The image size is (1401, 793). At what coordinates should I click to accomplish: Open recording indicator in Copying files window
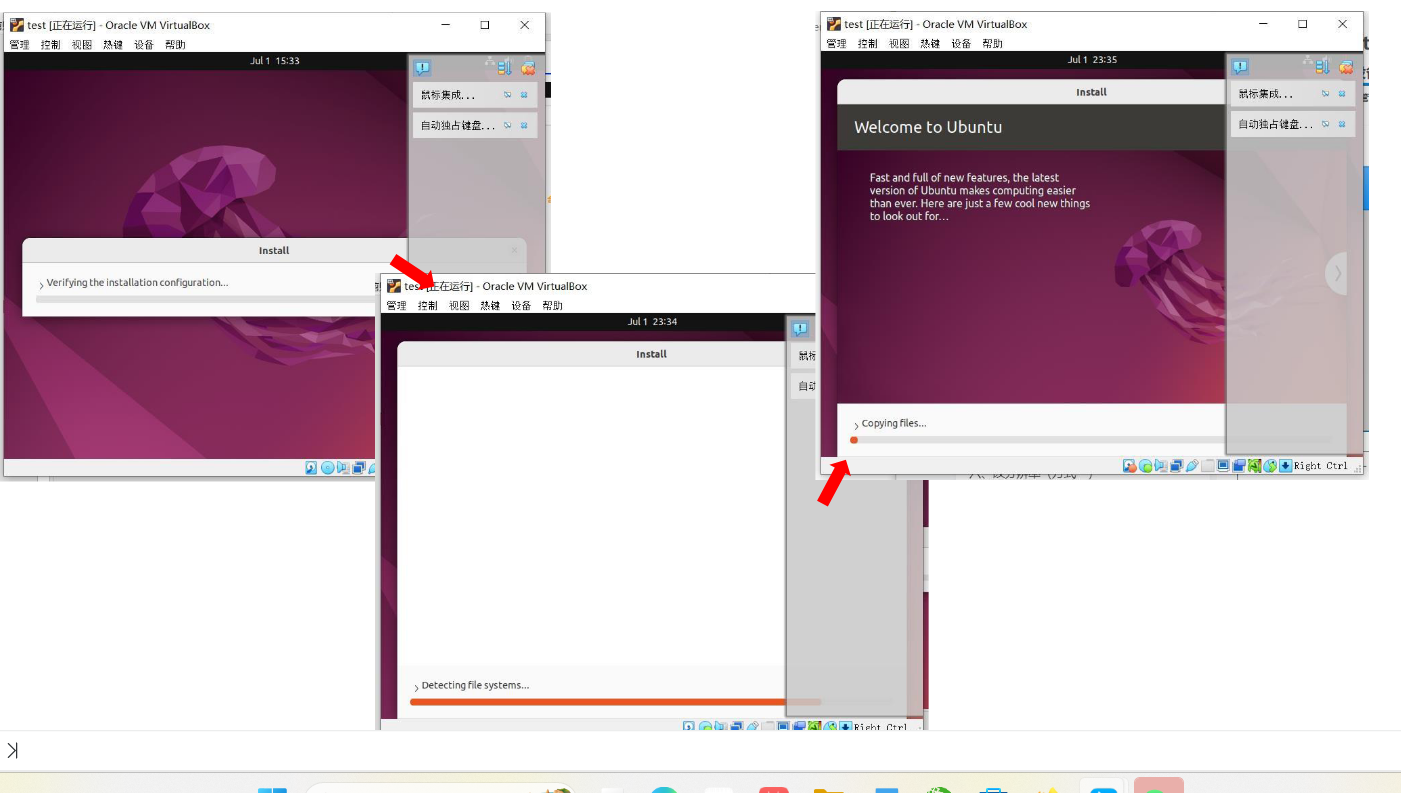(x=1239, y=466)
